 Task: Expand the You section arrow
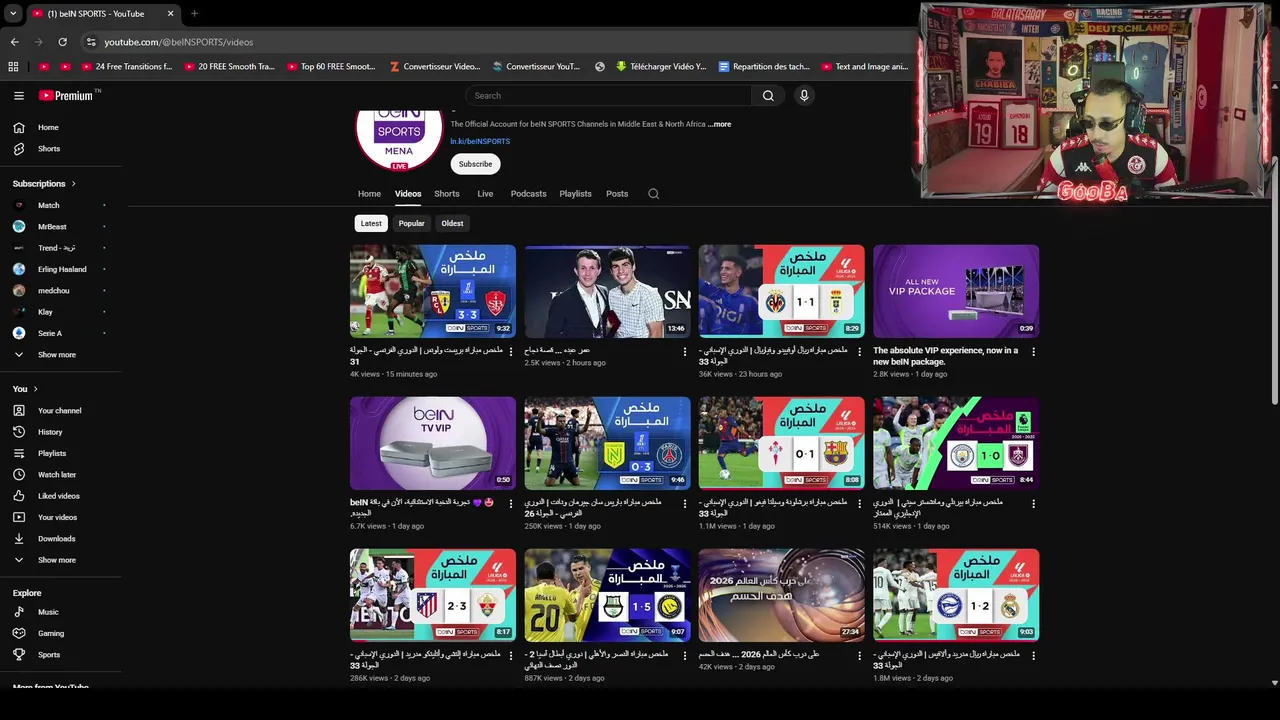coord(35,389)
